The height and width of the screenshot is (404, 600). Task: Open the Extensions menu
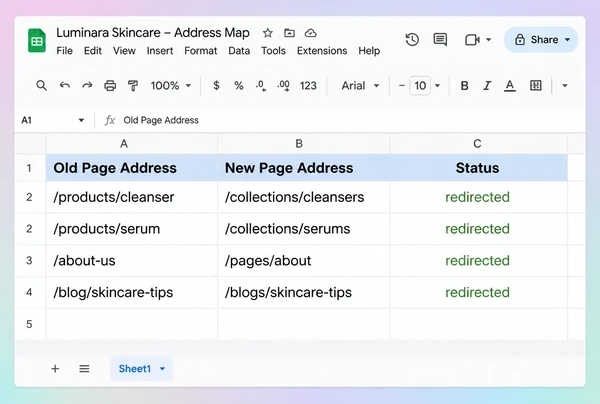coord(322,51)
